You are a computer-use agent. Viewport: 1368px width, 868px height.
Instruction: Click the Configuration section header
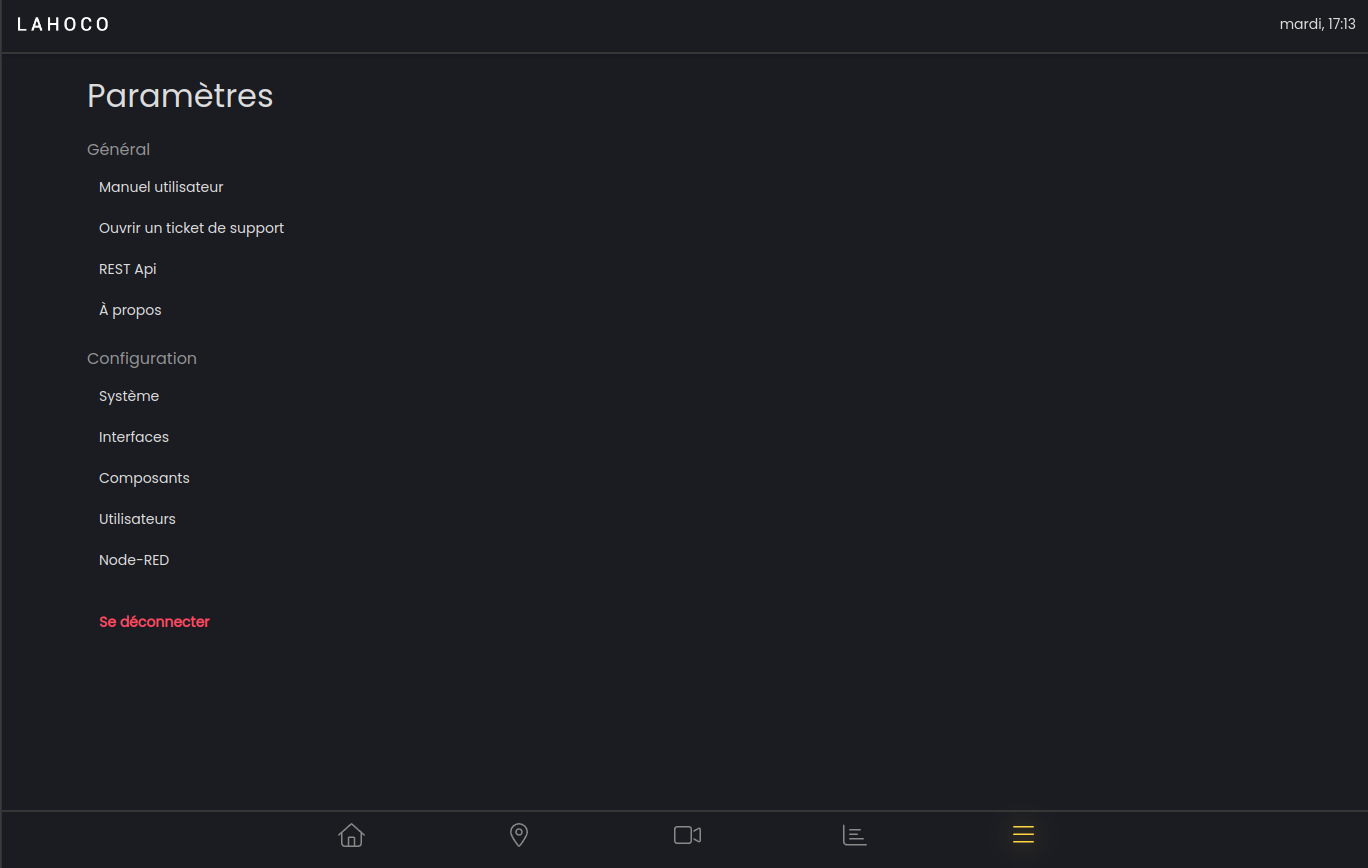142,358
